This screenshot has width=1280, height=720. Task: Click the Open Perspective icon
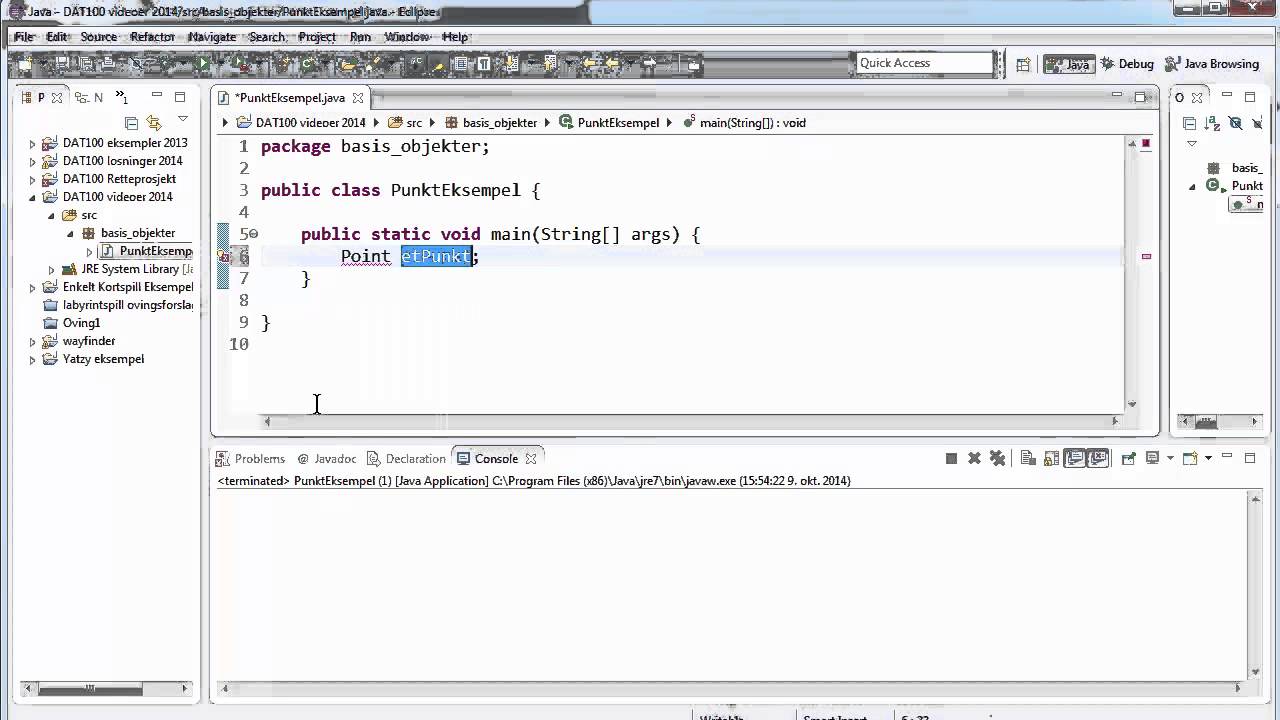pyautogui.click(x=1023, y=64)
